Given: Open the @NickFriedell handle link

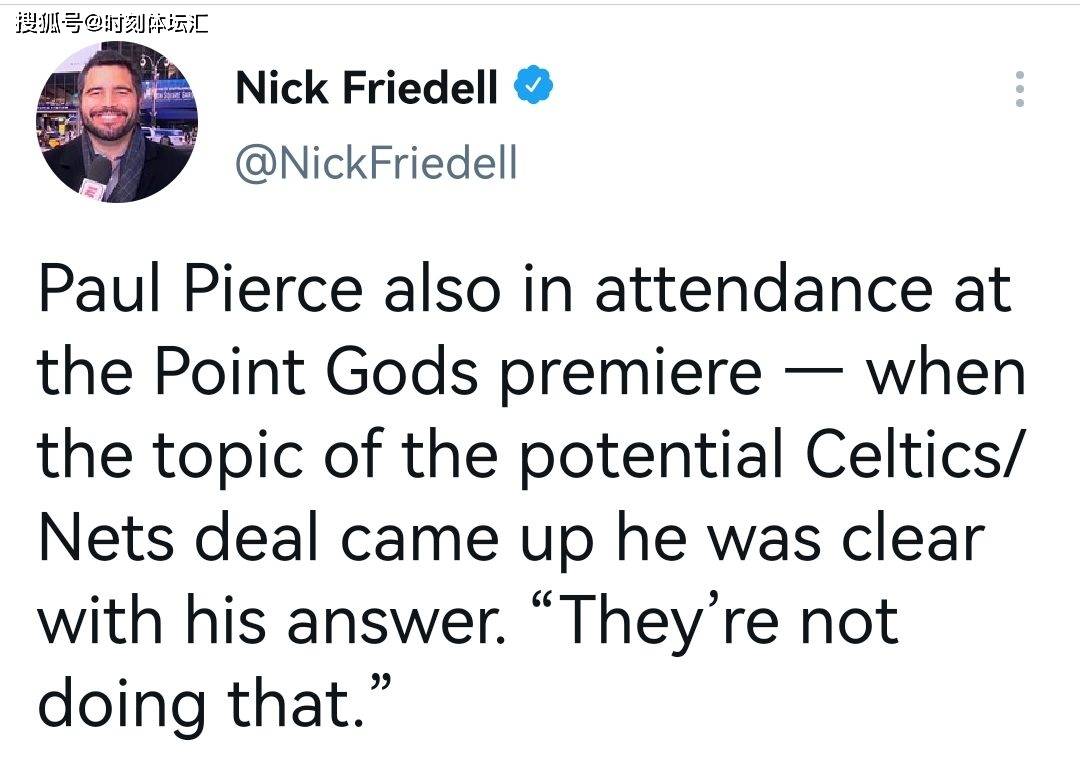Looking at the screenshot, I should pyautogui.click(x=376, y=163).
